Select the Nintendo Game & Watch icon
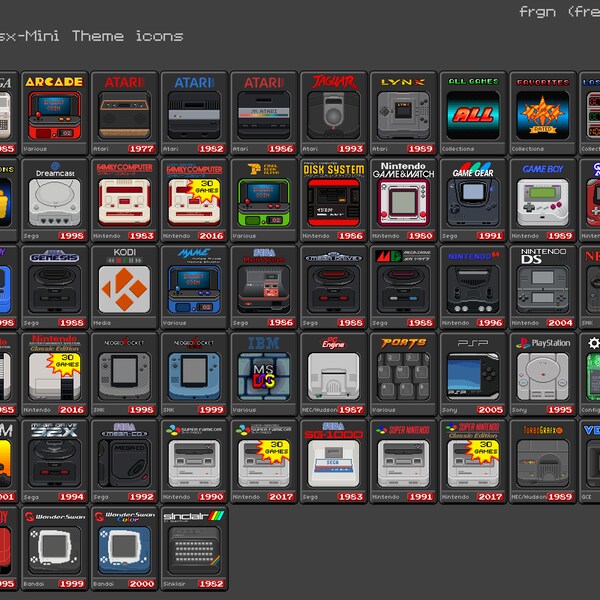The height and width of the screenshot is (600, 600). 403,200
